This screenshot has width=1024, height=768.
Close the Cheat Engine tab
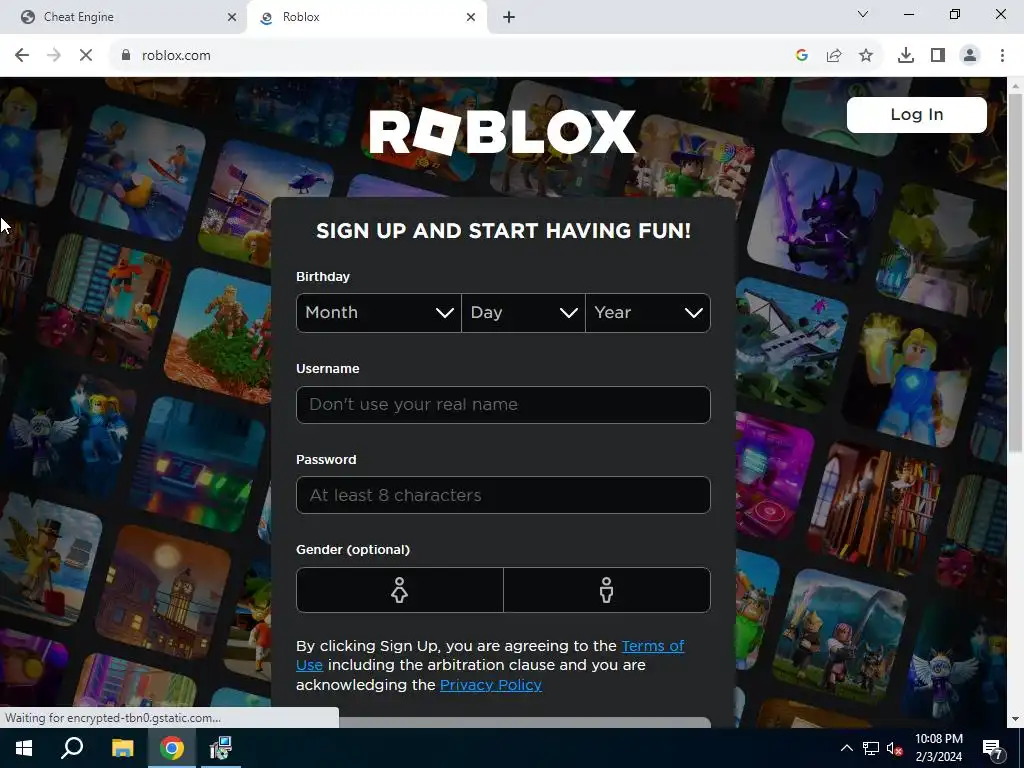(232, 17)
